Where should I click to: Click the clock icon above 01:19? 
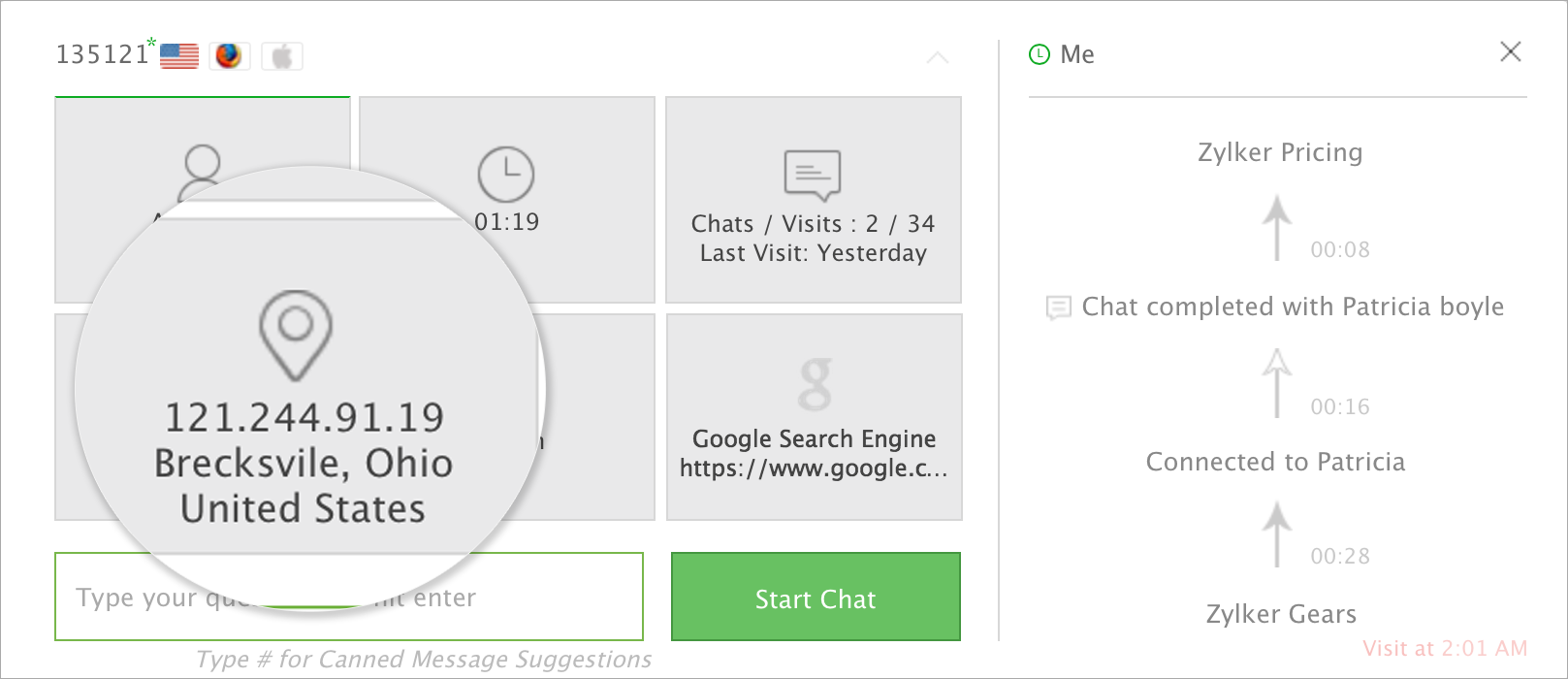pyautogui.click(x=506, y=175)
